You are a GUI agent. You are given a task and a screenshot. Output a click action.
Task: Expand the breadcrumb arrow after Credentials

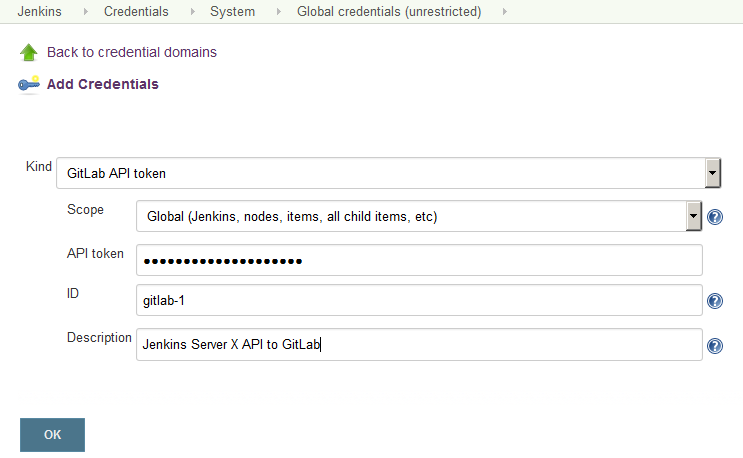pos(192,11)
